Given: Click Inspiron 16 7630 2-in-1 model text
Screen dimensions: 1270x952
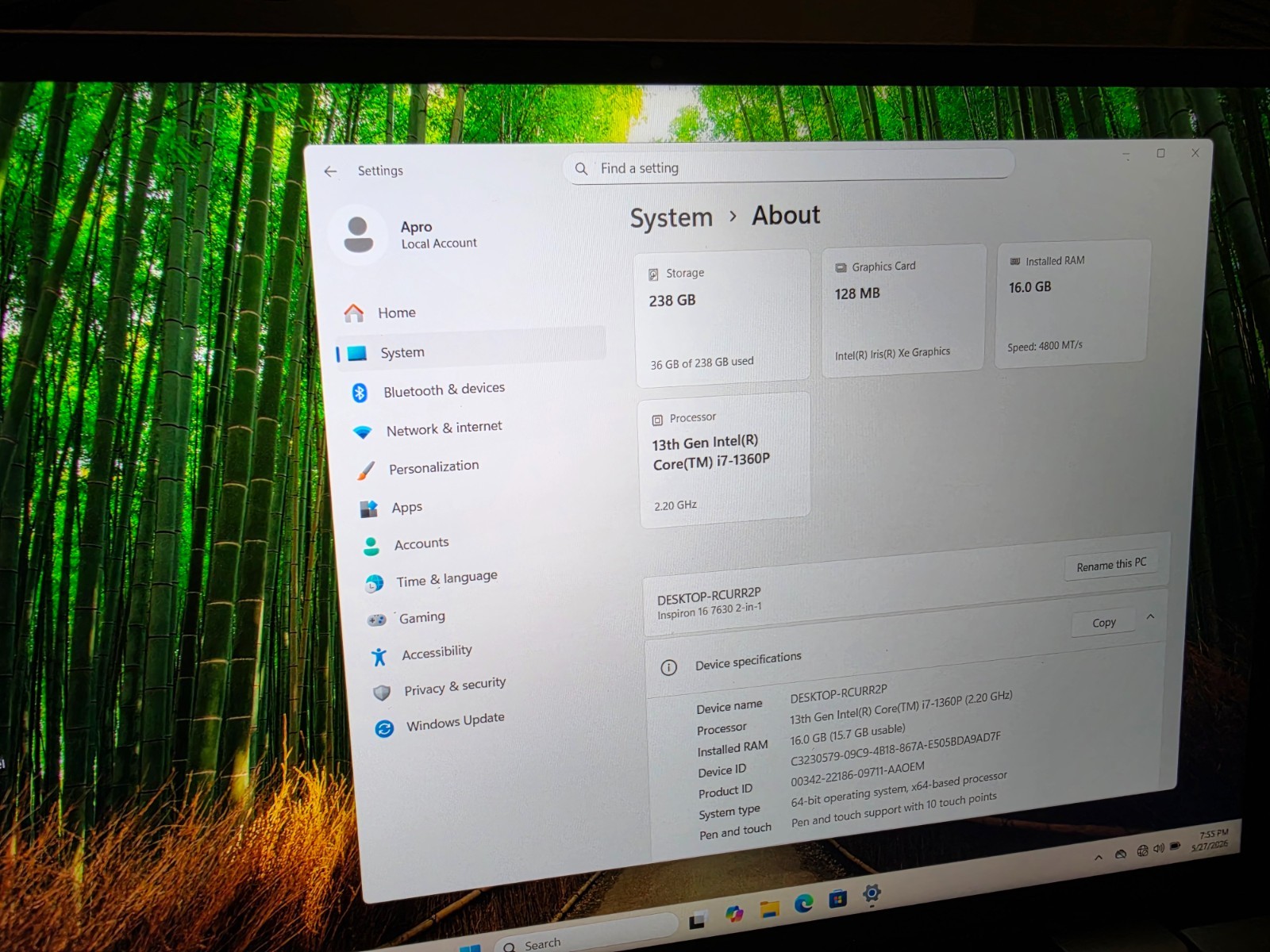Looking at the screenshot, I should pyautogui.click(x=709, y=611).
